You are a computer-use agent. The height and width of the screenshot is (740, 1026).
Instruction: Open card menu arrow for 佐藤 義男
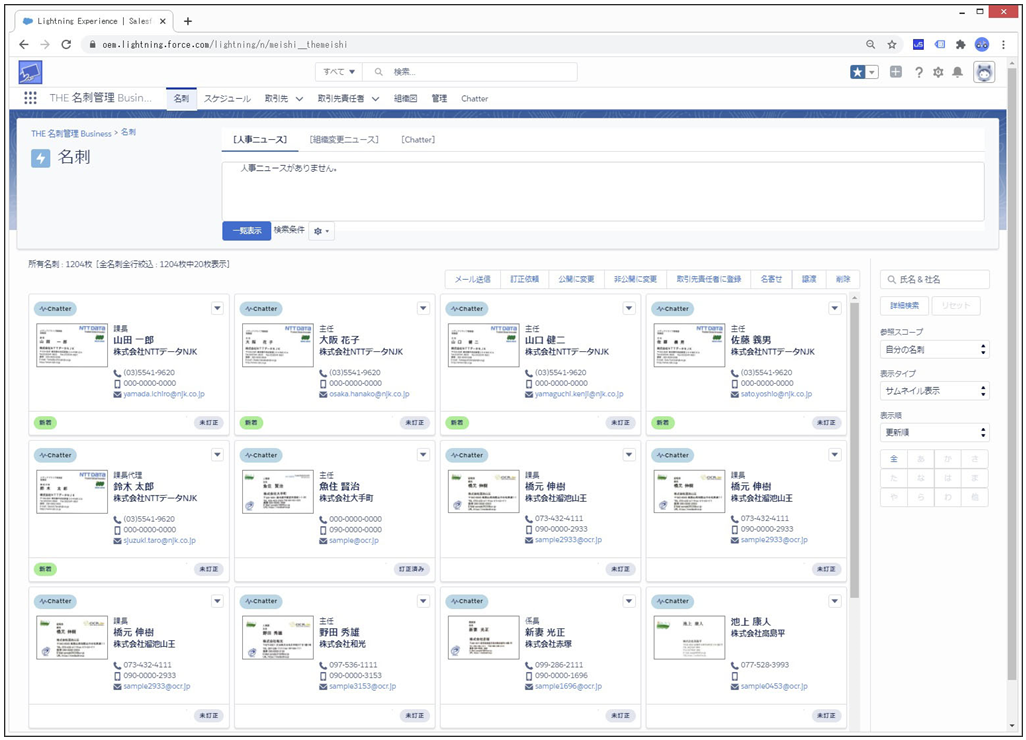coord(835,308)
